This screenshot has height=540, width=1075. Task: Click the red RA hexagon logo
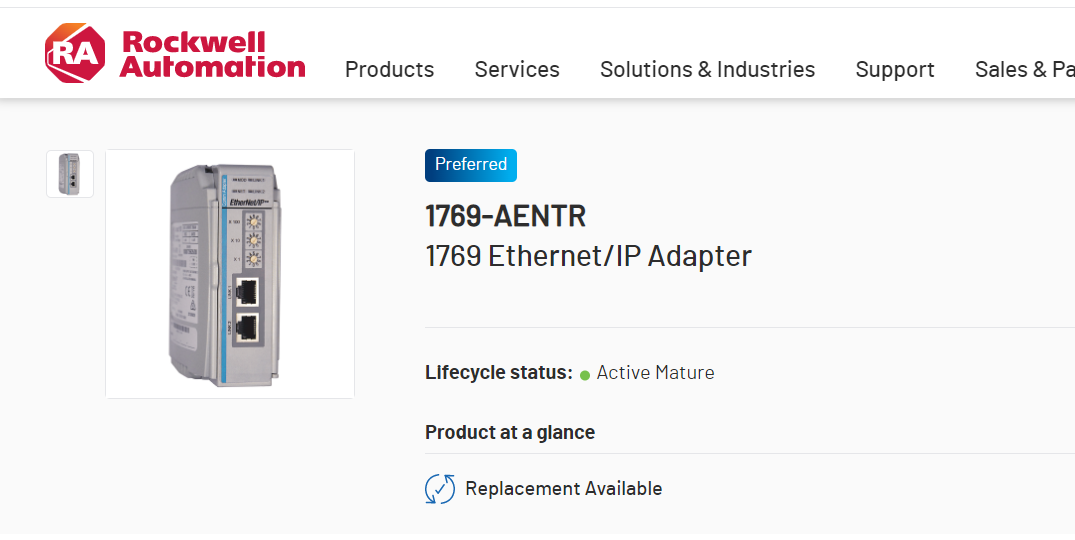pos(74,53)
